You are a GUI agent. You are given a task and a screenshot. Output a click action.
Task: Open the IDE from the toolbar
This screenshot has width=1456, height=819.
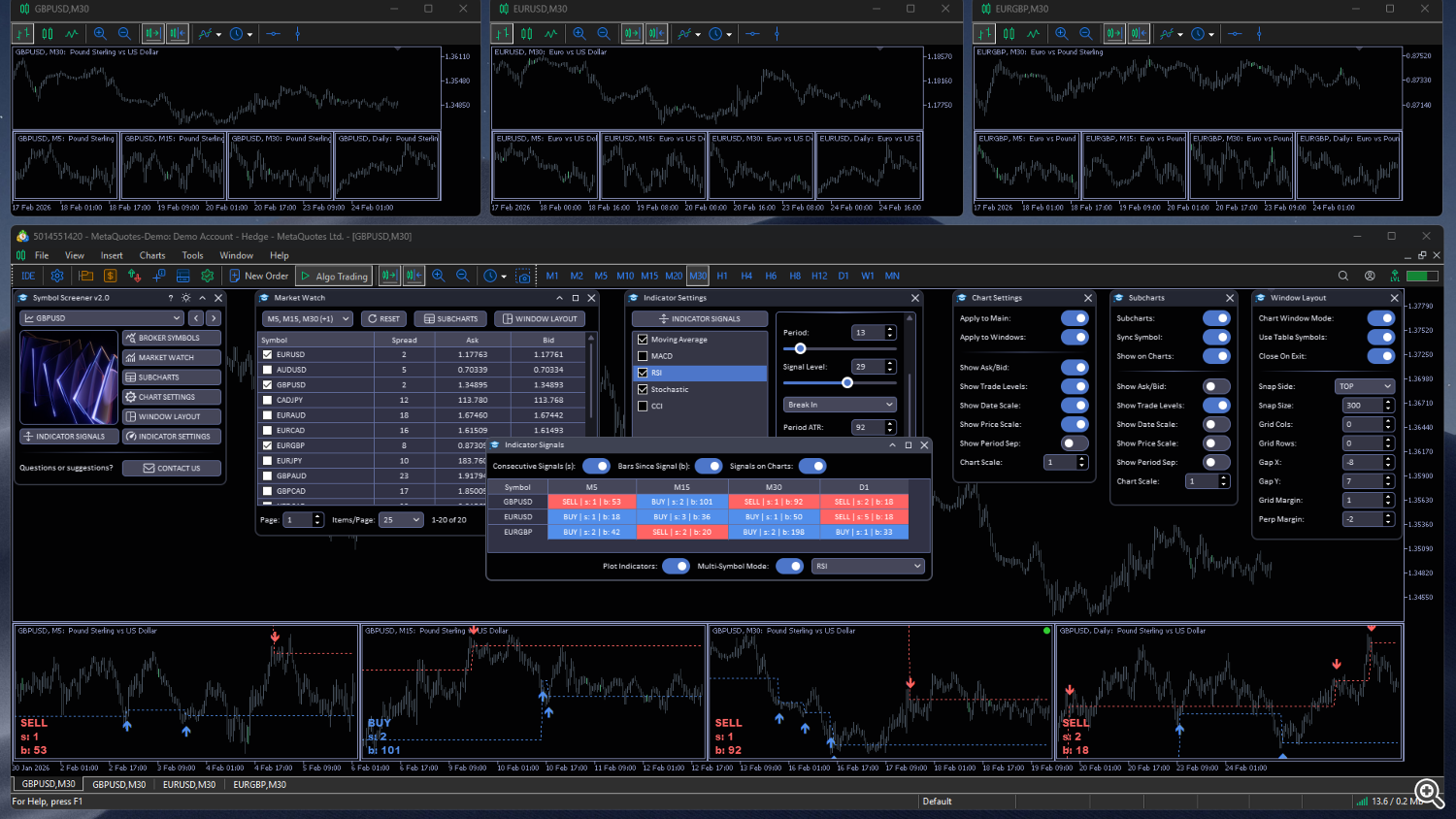[x=27, y=276]
